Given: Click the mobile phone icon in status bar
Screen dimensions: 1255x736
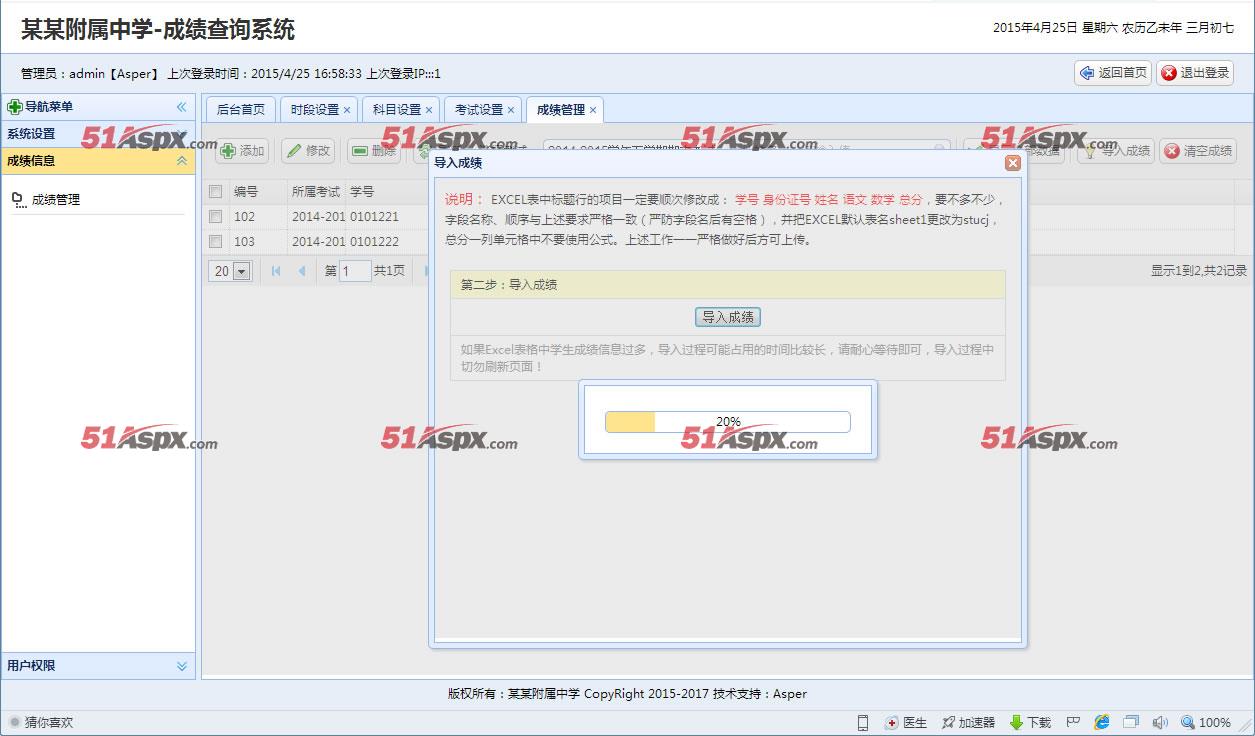Looking at the screenshot, I should 863,722.
